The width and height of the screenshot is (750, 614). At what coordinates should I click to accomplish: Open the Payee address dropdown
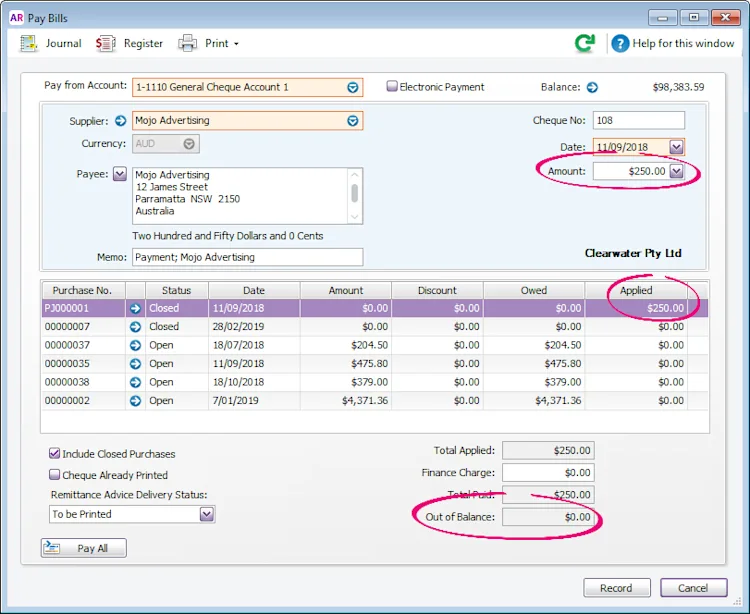click(x=120, y=174)
